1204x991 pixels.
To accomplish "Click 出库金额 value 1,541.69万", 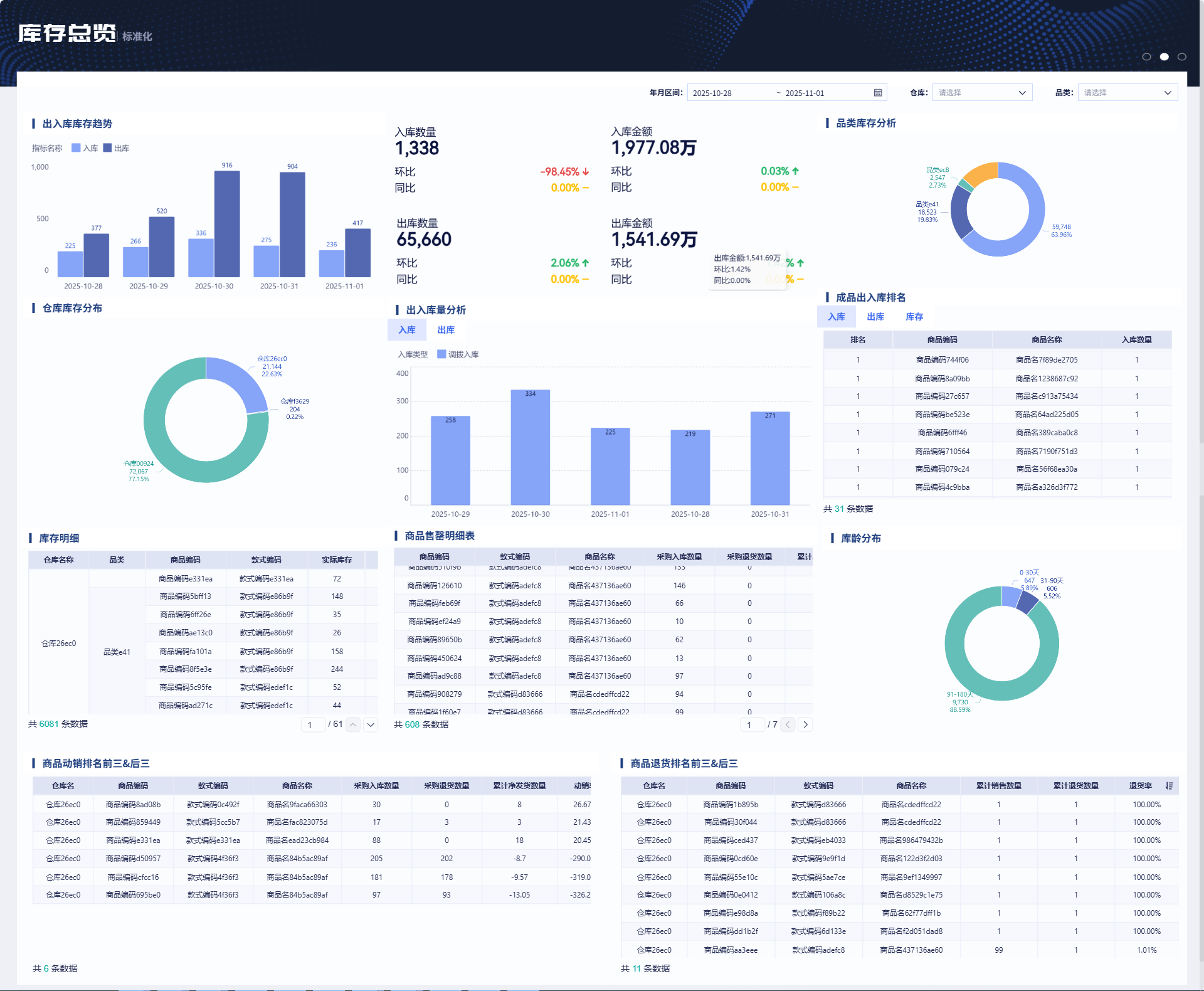I will [x=654, y=240].
